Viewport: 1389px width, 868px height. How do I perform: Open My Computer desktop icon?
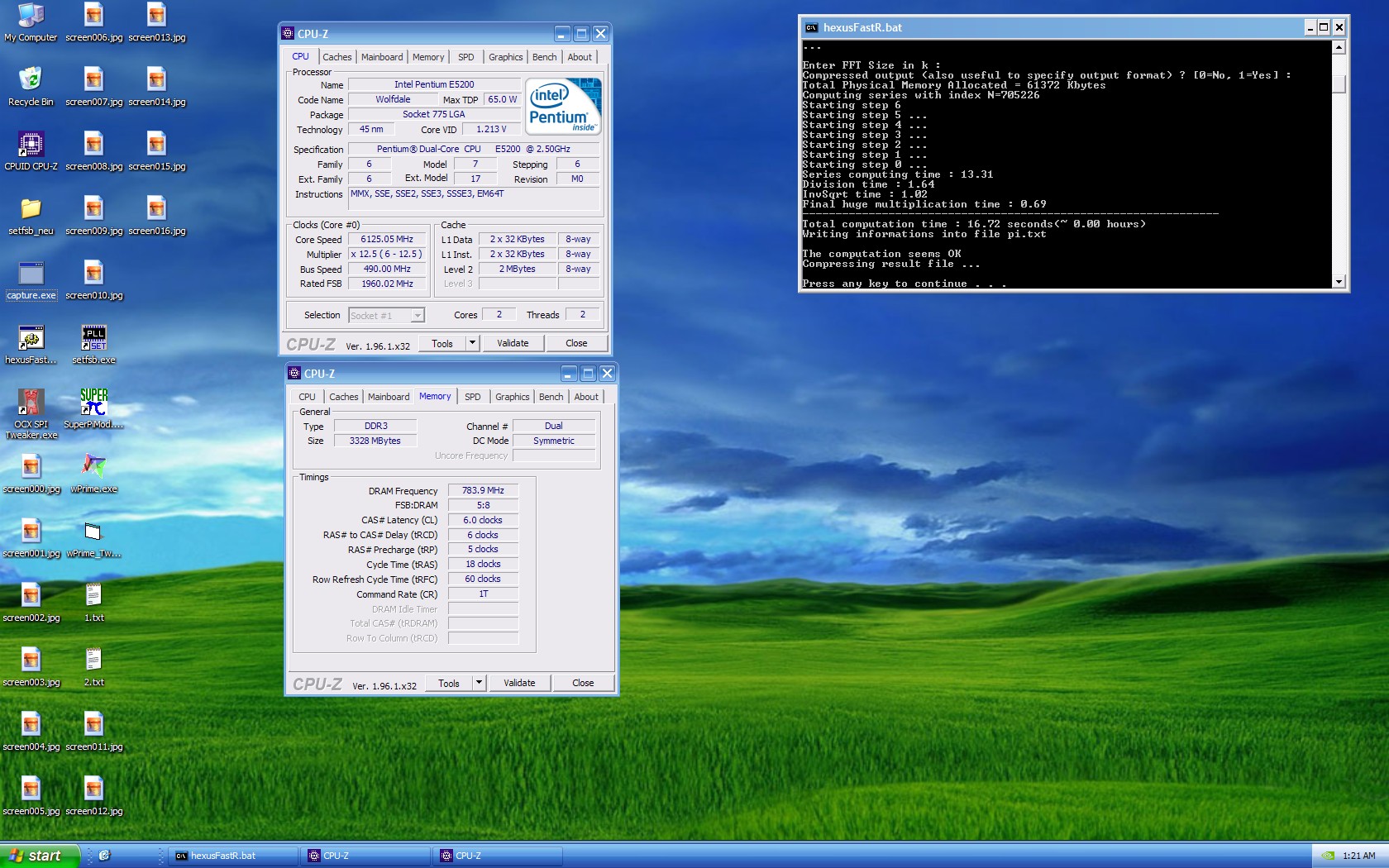pos(31,22)
